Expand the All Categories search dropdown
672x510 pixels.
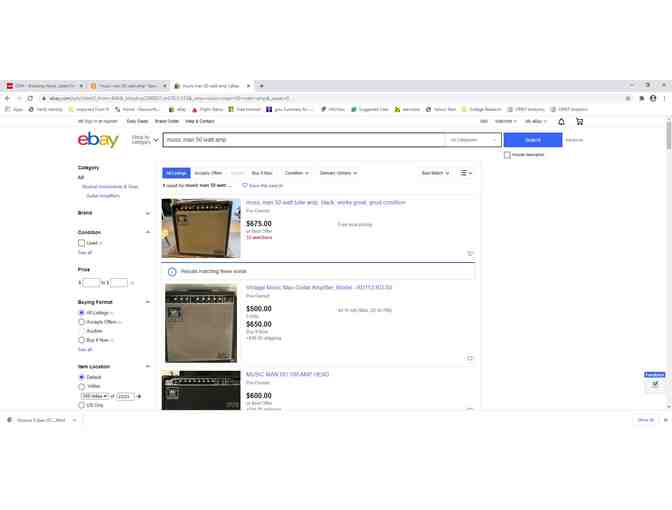[x=473, y=140]
